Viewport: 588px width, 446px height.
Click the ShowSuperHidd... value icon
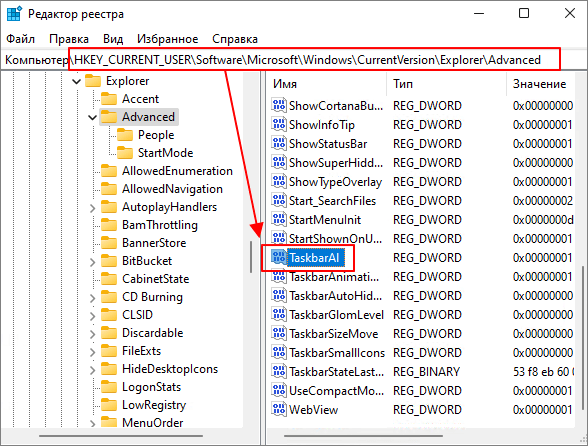point(279,162)
